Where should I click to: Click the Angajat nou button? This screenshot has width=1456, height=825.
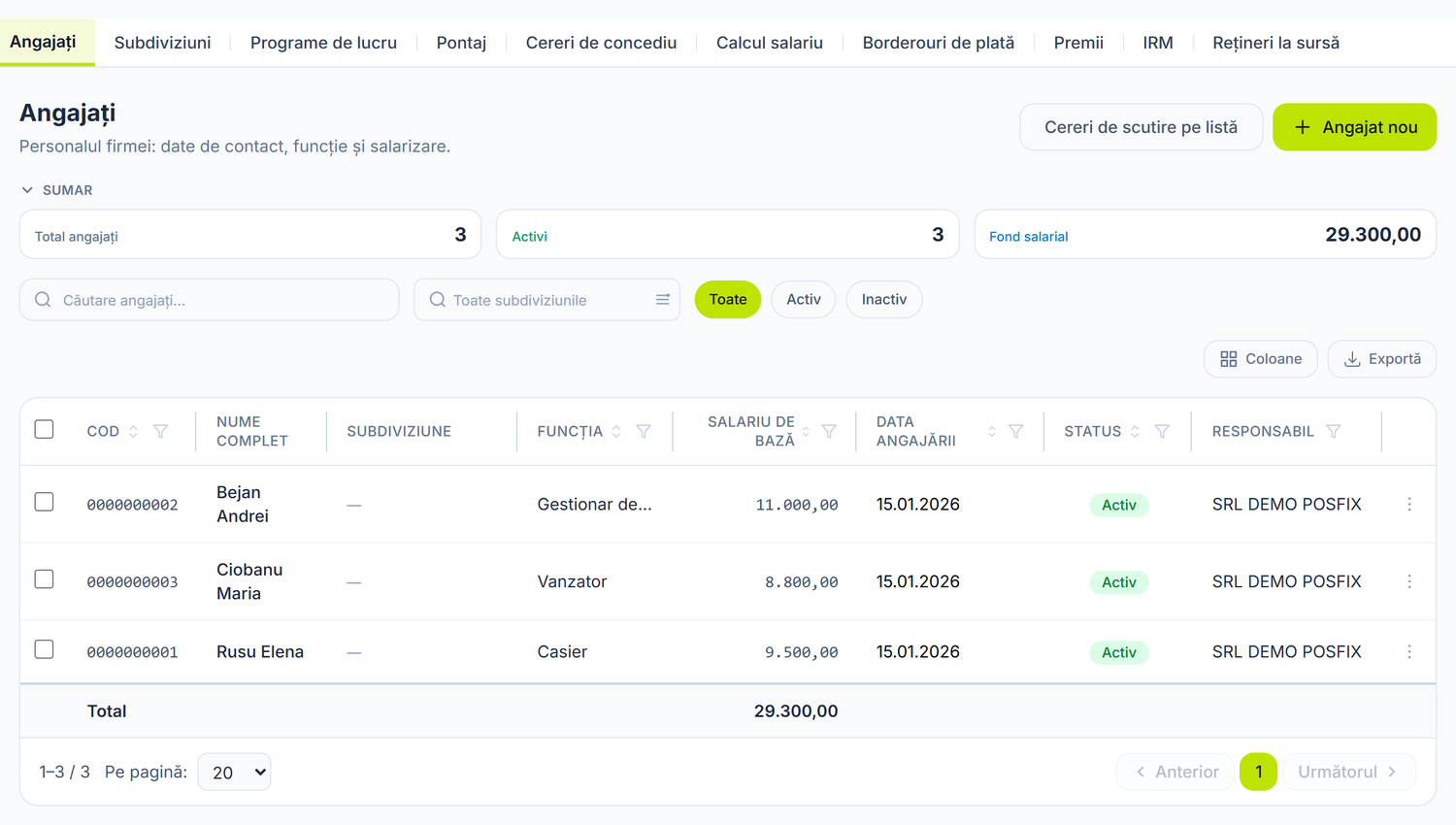pyautogui.click(x=1354, y=127)
